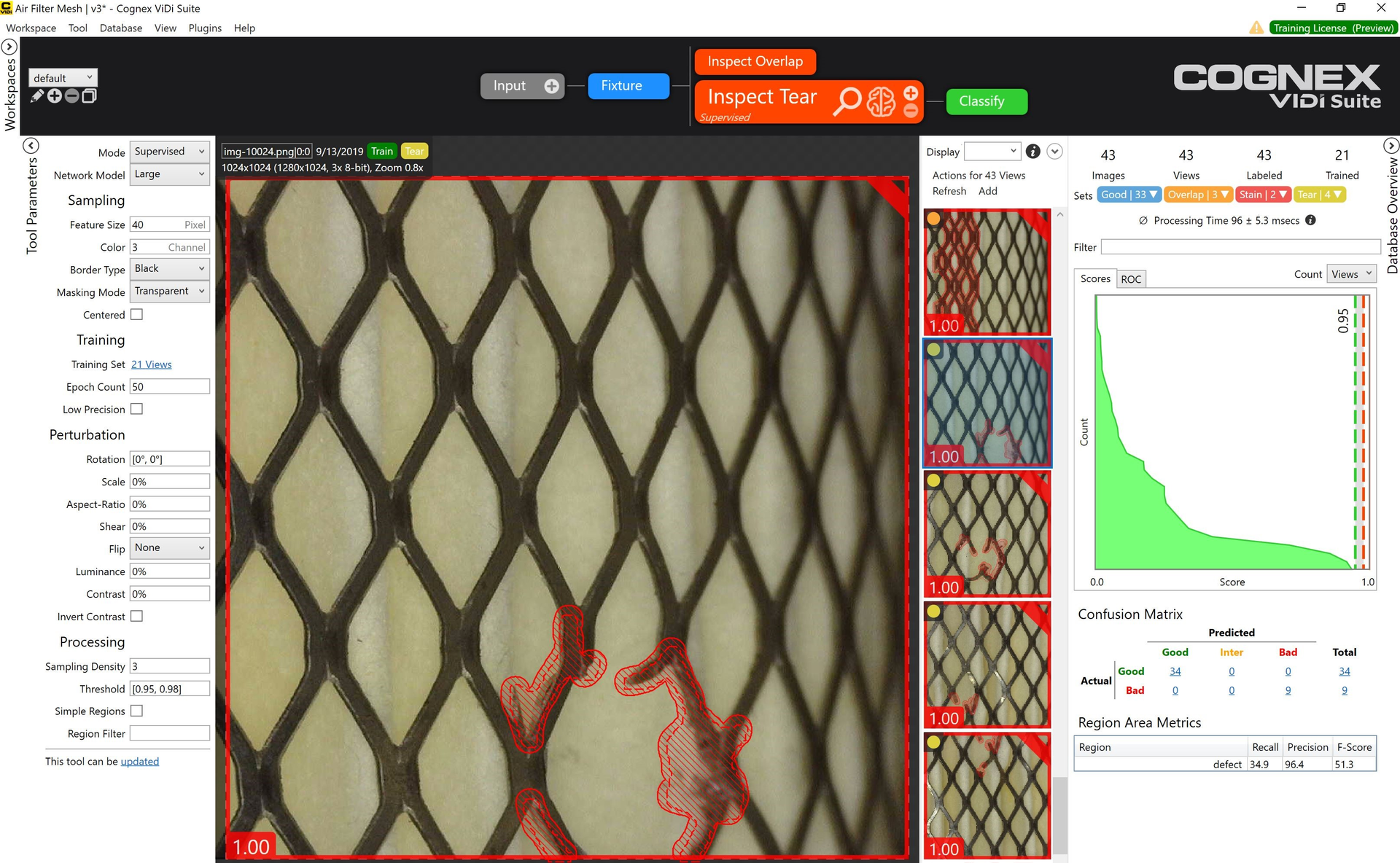Enable Low Precision training
Viewport: 1400px width, 863px height.
[137, 409]
